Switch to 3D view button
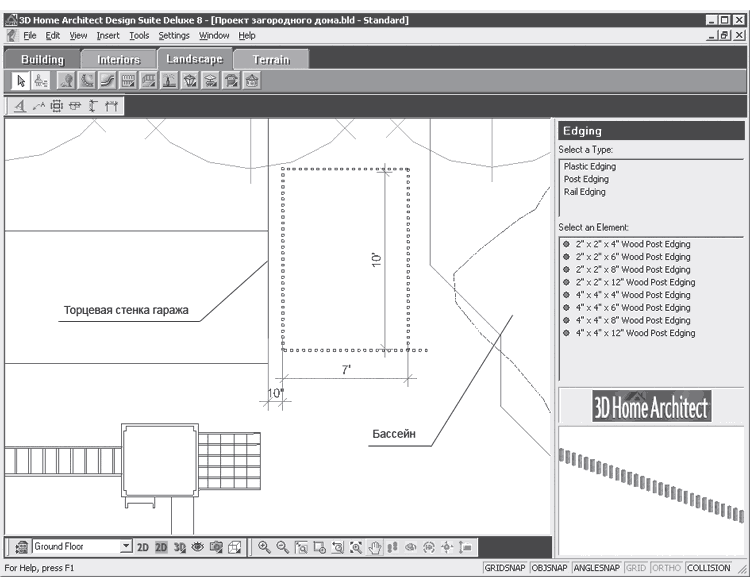Screen dimensions: 750x577 click(x=180, y=547)
